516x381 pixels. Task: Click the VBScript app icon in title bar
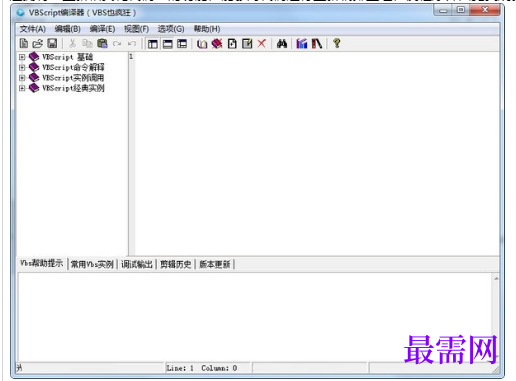(21, 13)
